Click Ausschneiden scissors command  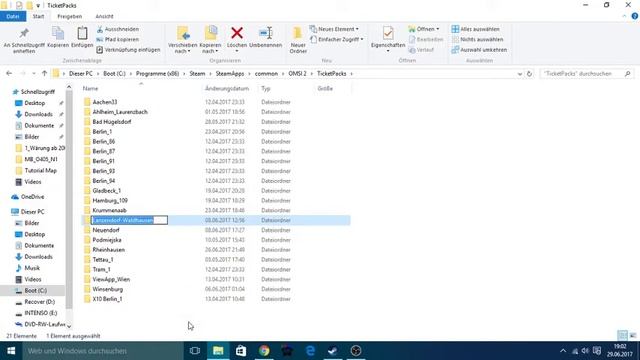pyautogui.click(x=118, y=29)
